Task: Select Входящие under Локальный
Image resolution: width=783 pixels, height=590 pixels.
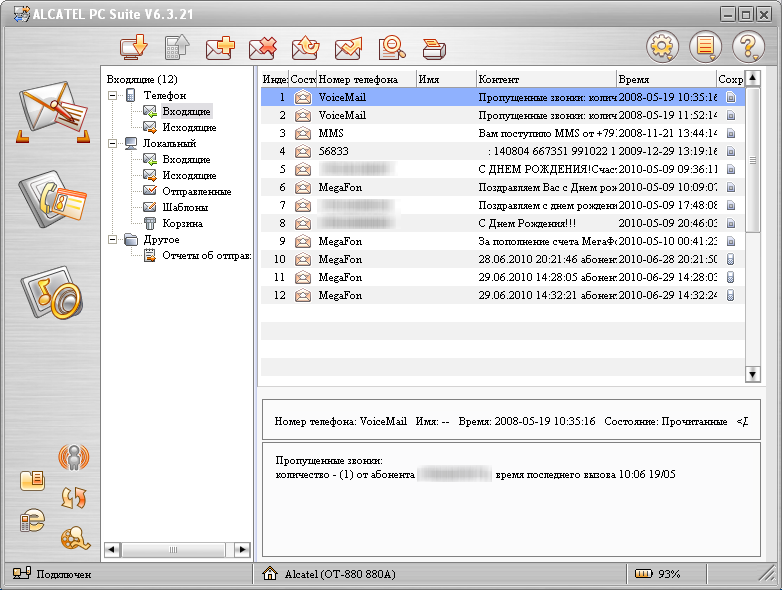Action: pos(186,159)
